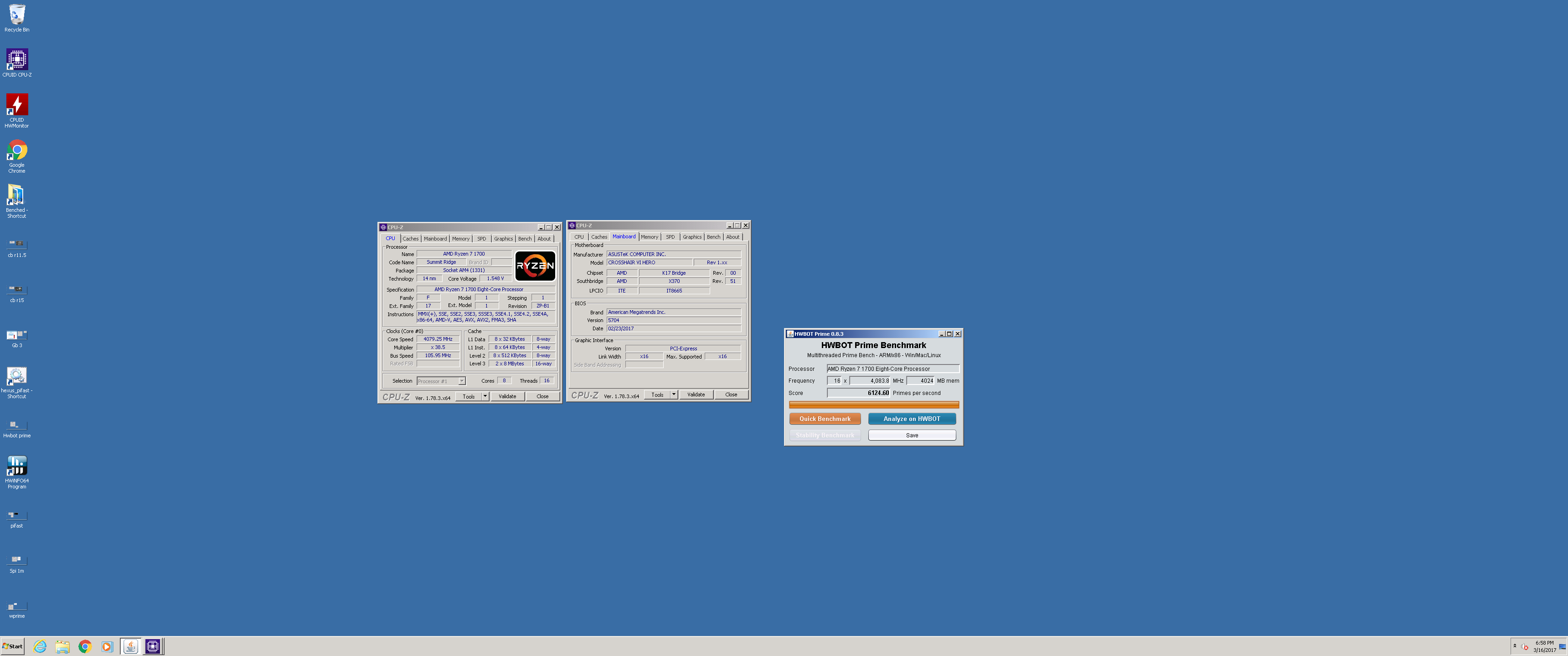Click the BIOS date value 02/23/2017

click(x=673, y=328)
